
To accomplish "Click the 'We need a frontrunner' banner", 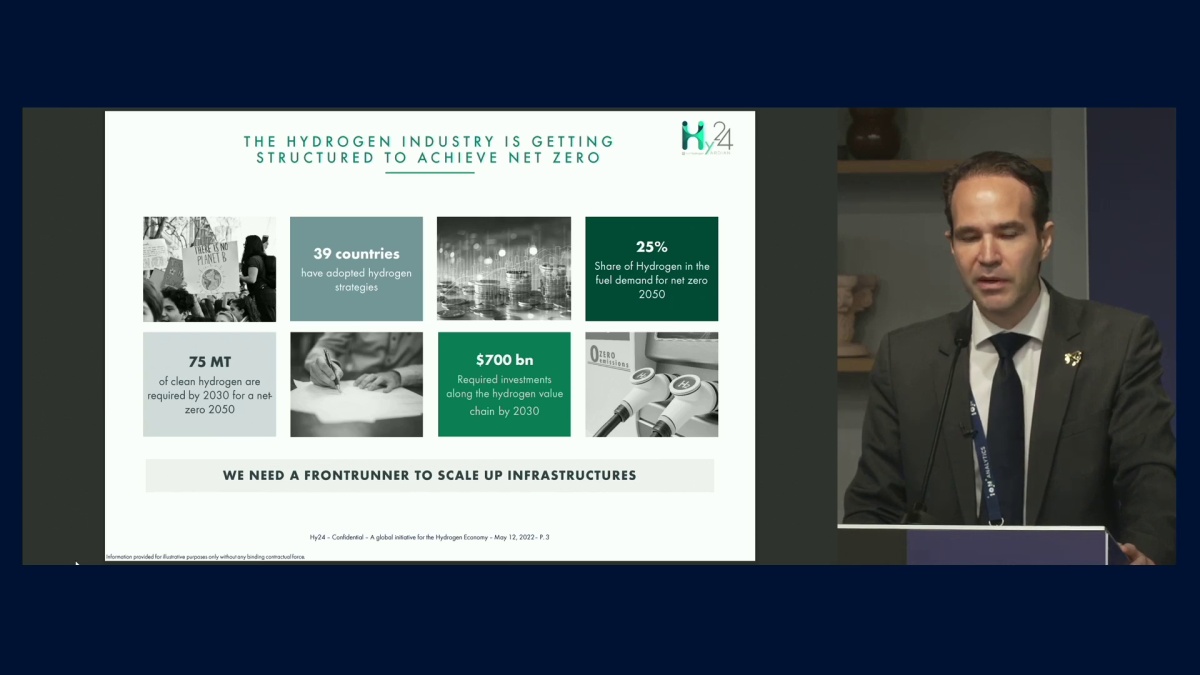I will click(430, 476).
